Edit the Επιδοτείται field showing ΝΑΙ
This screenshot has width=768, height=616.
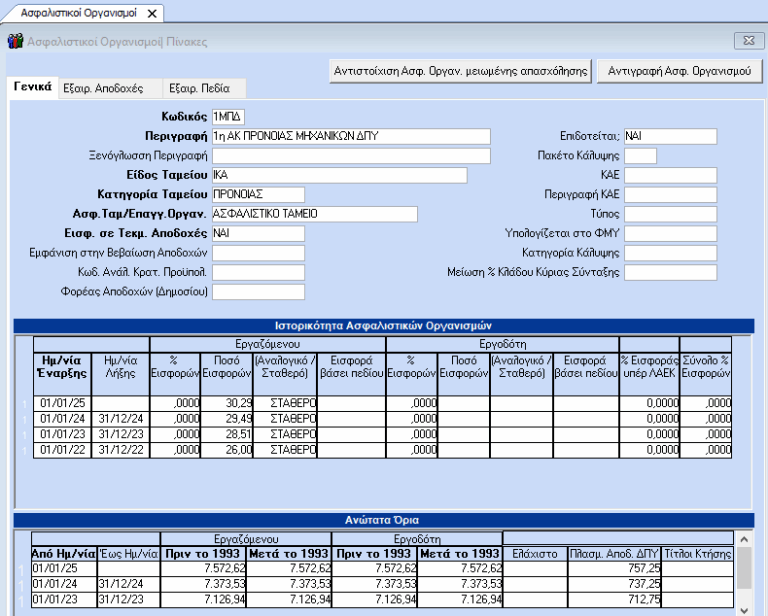pyautogui.click(x=670, y=136)
